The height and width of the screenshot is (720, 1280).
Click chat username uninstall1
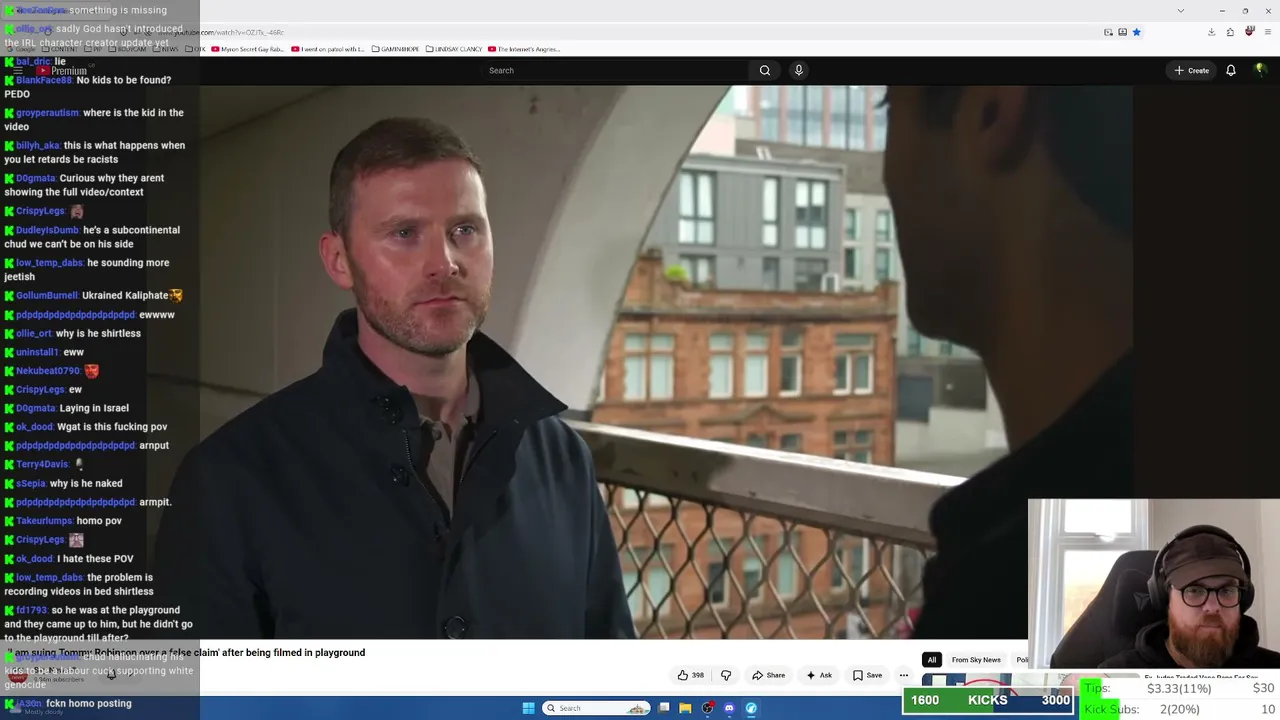pos(37,353)
